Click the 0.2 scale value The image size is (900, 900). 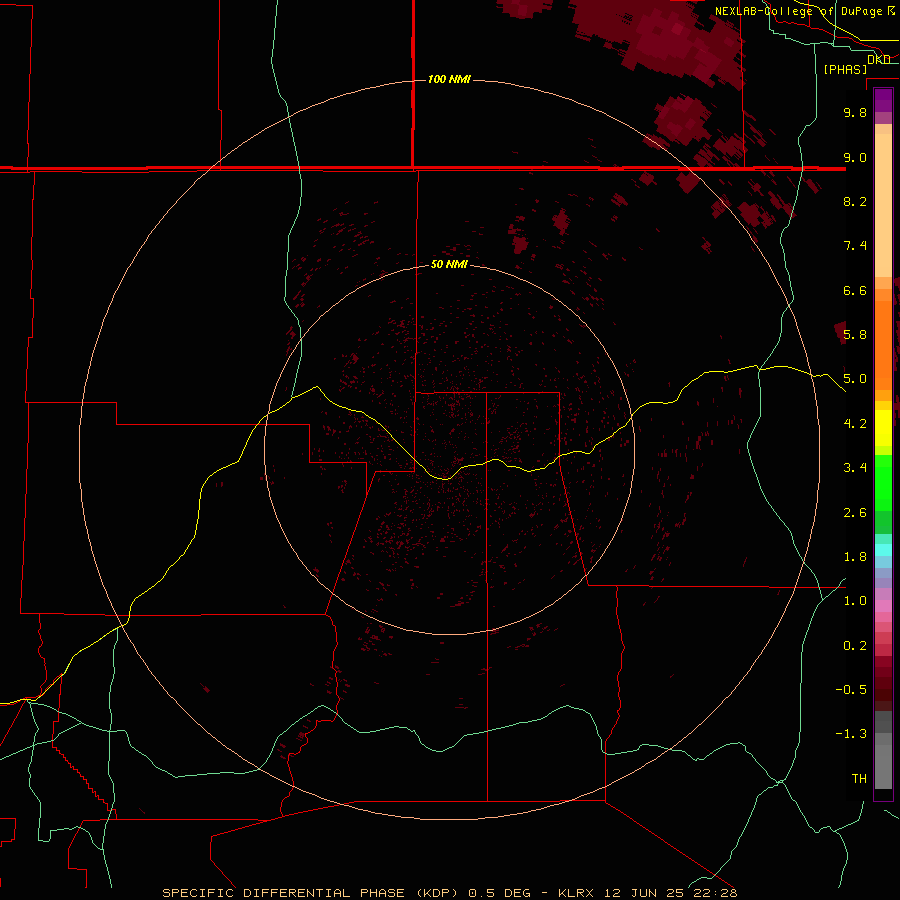(855, 646)
